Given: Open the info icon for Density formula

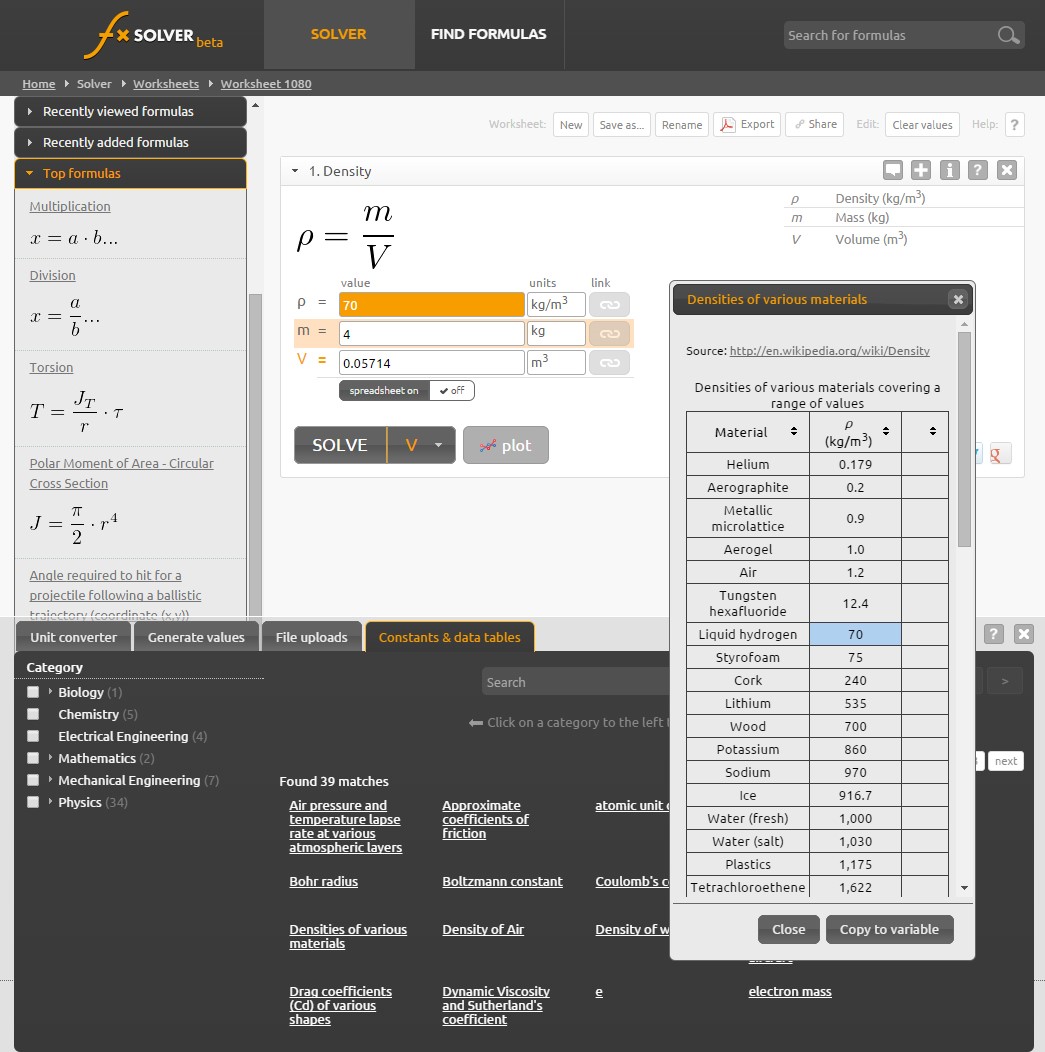Looking at the screenshot, I should click(950, 170).
